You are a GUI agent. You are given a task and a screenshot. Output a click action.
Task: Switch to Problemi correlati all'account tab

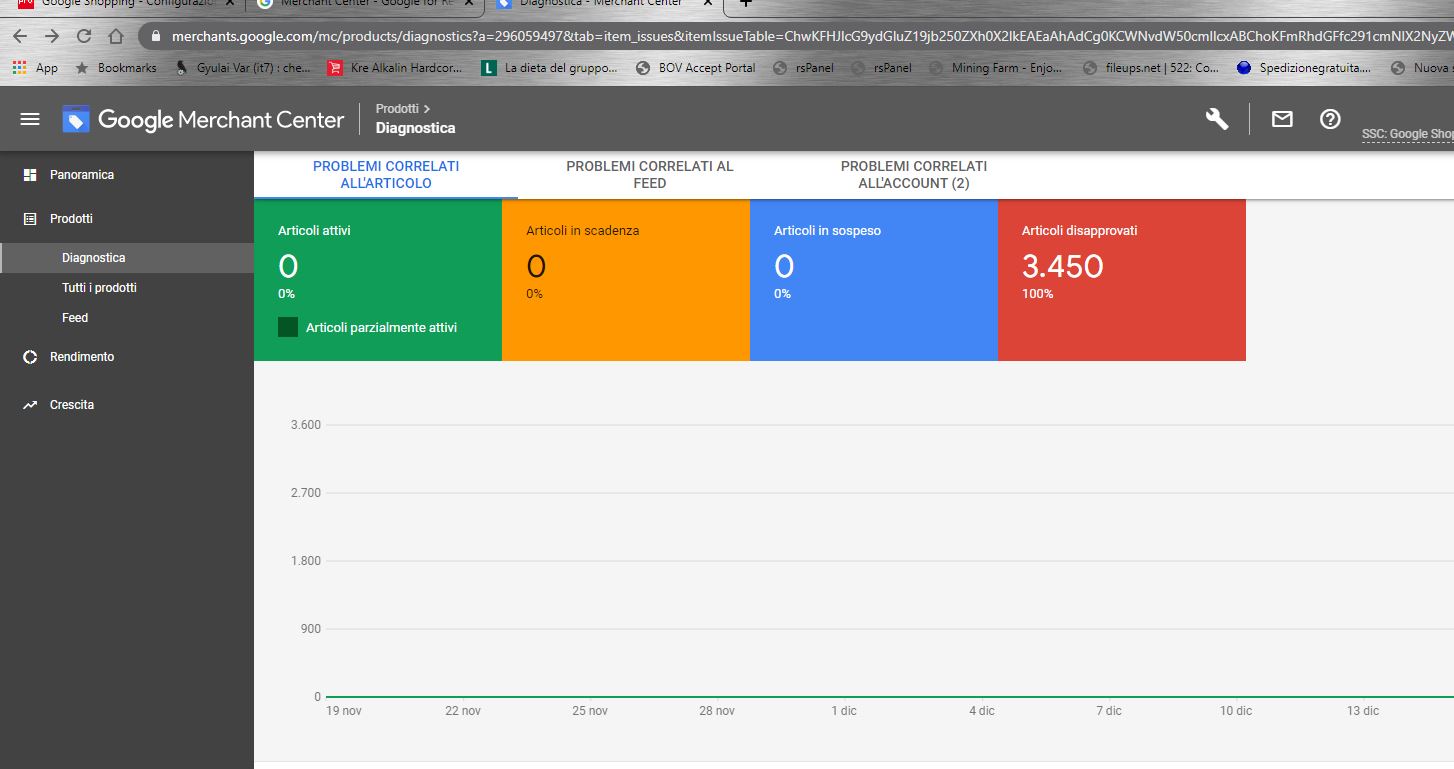913,174
